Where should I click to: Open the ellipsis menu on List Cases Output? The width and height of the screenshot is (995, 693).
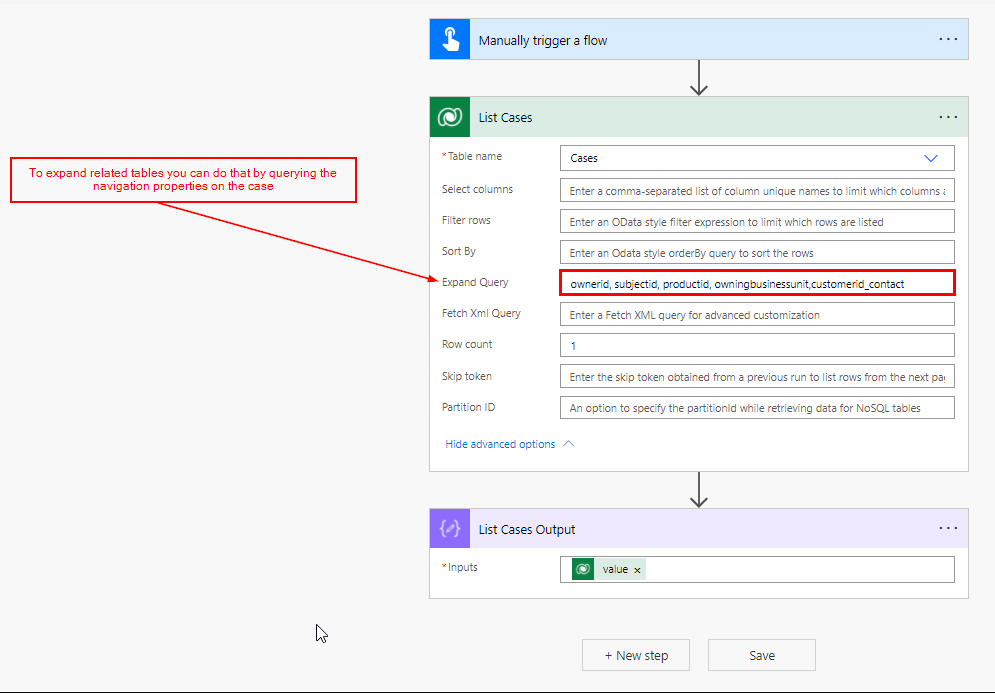pyautogui.click(x=947, y=528)
